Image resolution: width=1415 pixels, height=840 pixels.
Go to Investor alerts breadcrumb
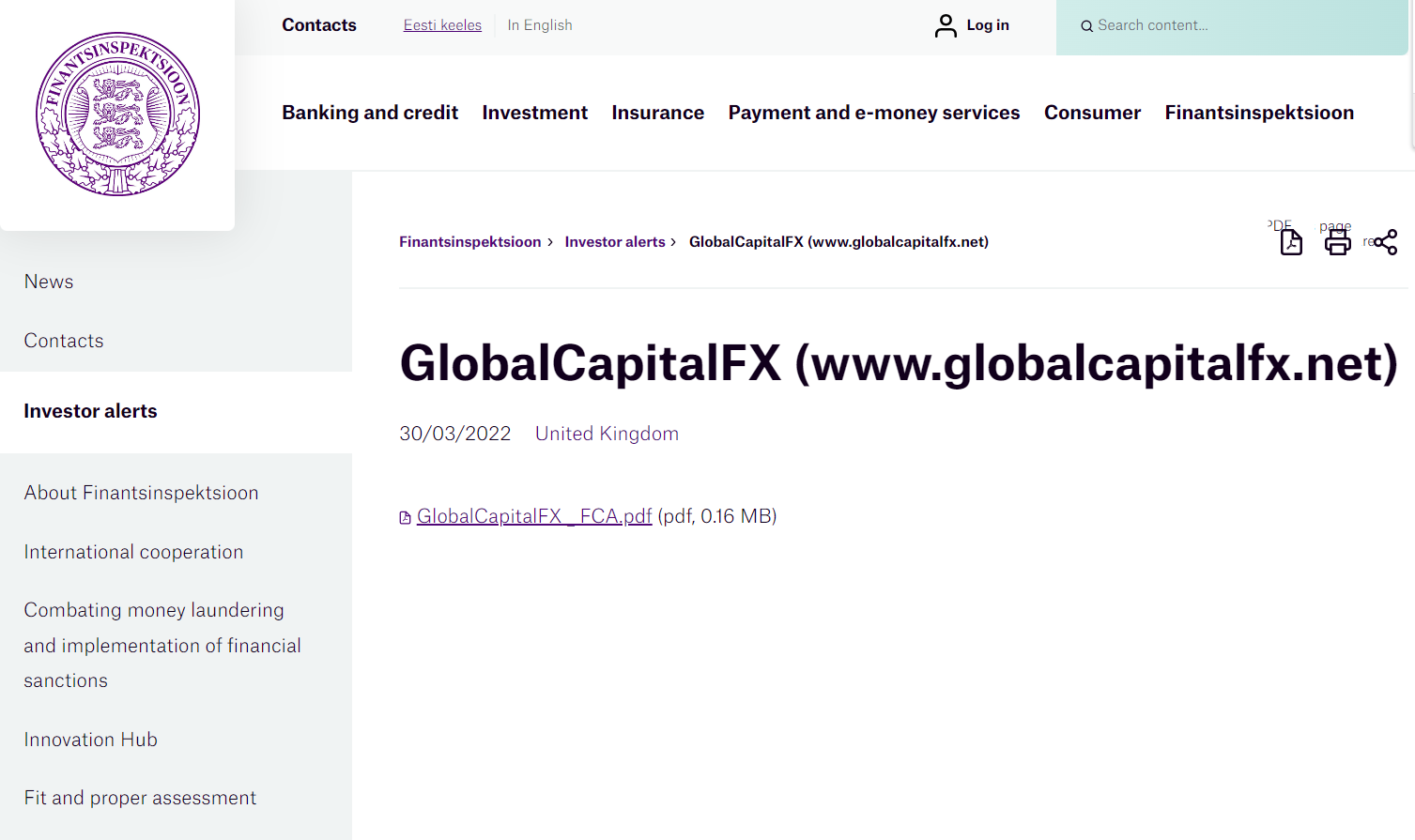615,242
